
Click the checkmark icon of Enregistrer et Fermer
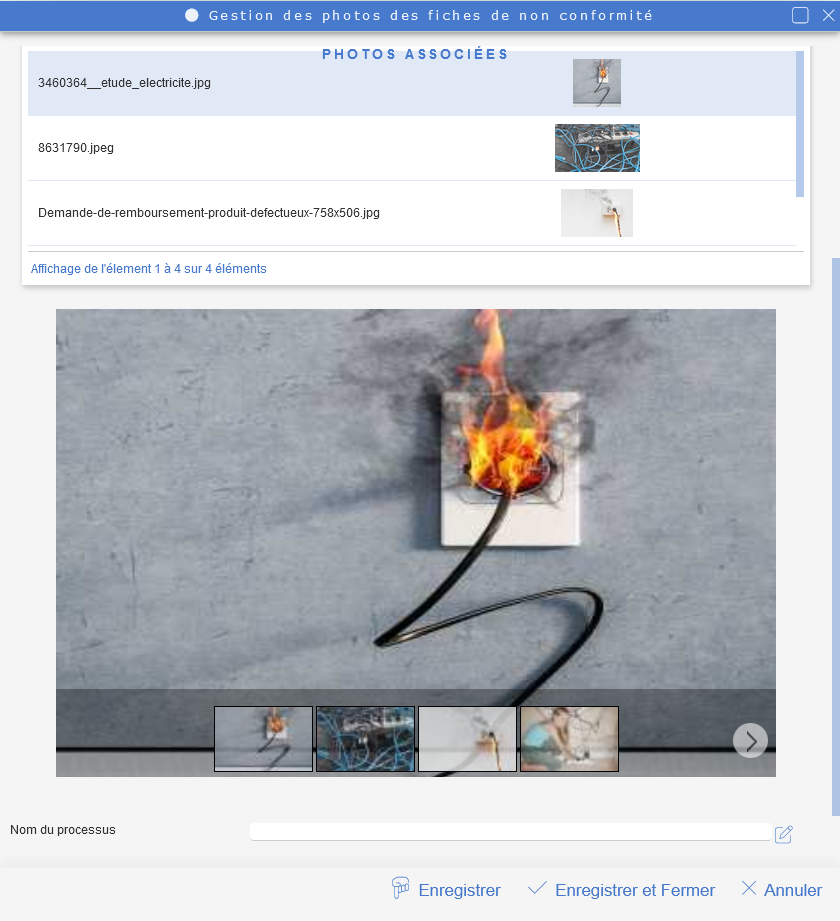[x=537, y=888]
